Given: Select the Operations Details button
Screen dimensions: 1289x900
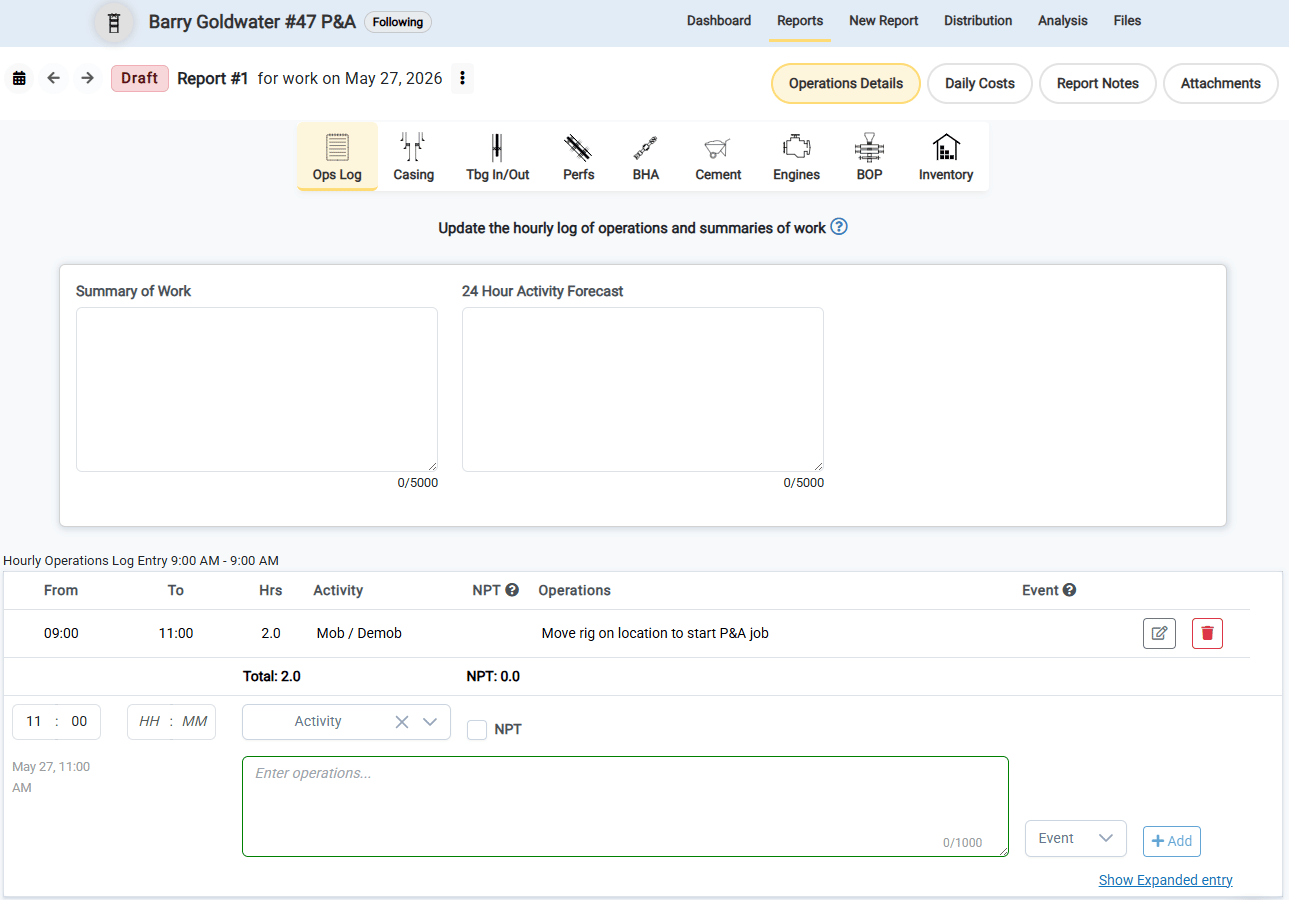Looking at the screenshot, I should 846,83.
